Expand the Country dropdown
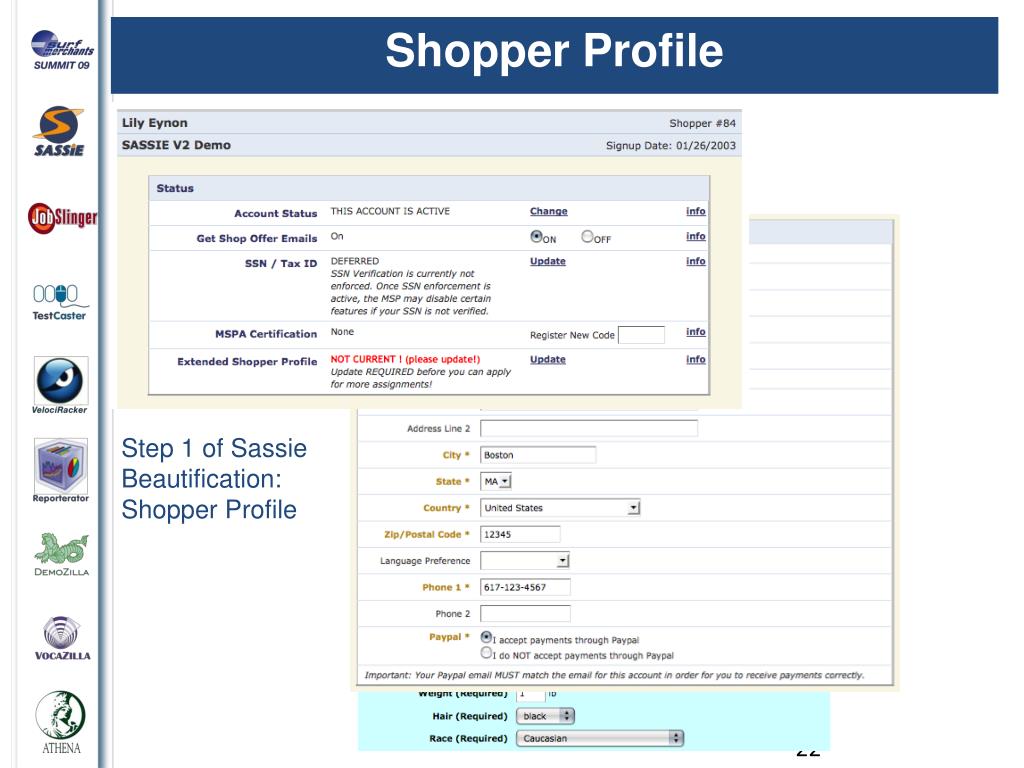 632,508
